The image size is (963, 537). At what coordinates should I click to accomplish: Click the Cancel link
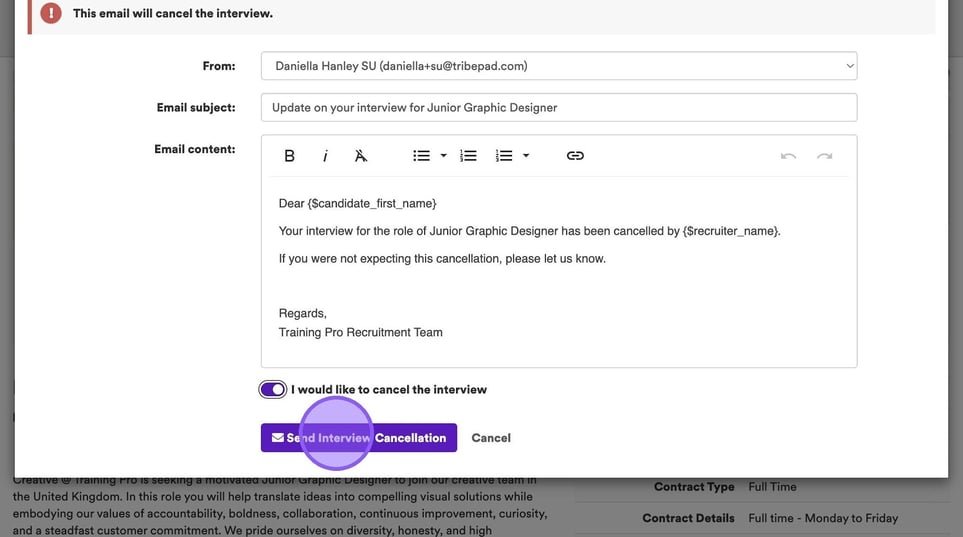coord(491,438)
